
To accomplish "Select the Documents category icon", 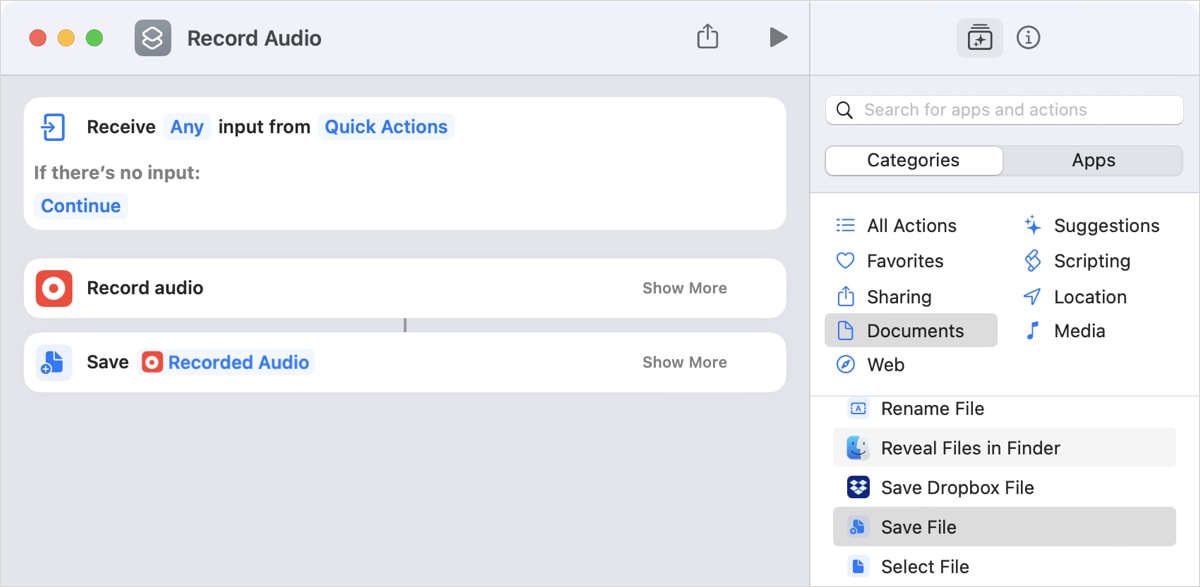I will click(x=857, y=330).
